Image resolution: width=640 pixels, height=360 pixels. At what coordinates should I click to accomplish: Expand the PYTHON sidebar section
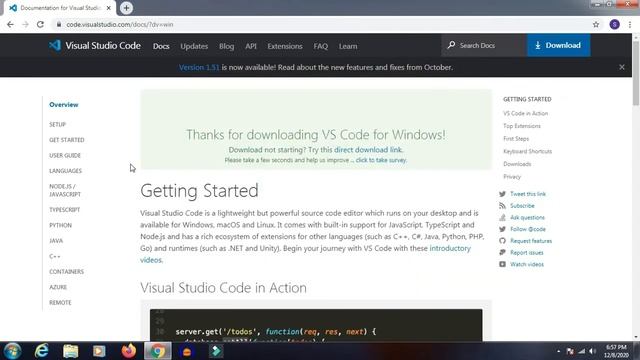[x=60, y=225]
